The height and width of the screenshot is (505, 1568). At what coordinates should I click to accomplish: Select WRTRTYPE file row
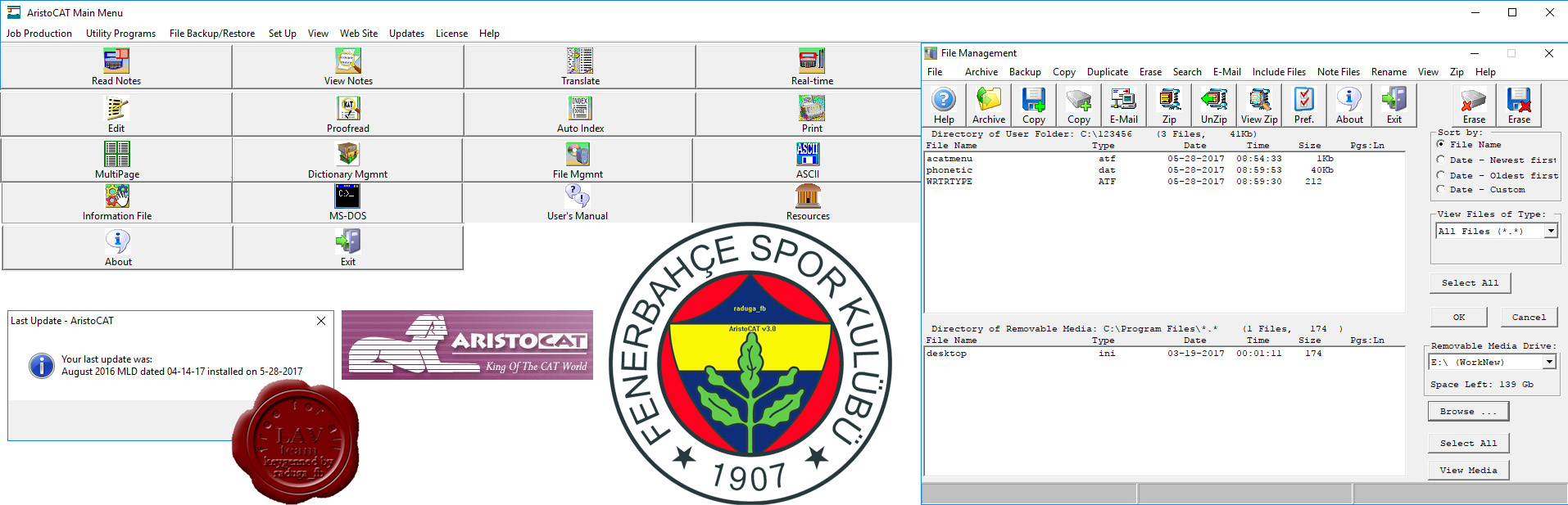1163,182
